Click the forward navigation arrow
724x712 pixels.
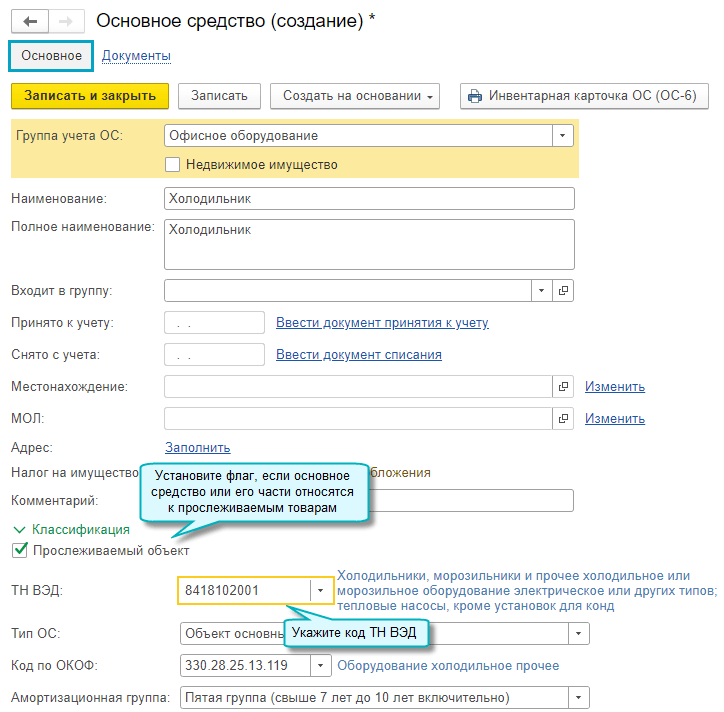65,21
